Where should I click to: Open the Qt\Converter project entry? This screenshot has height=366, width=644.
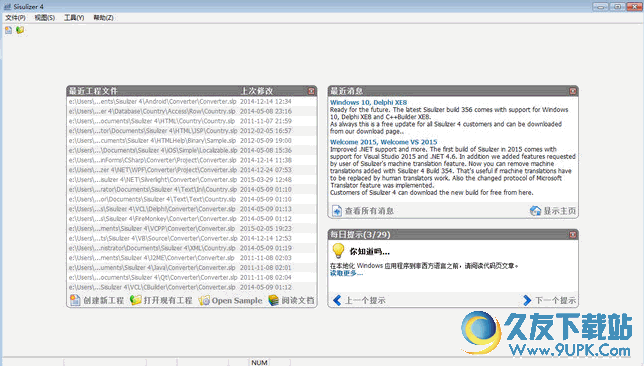(191, 278)
